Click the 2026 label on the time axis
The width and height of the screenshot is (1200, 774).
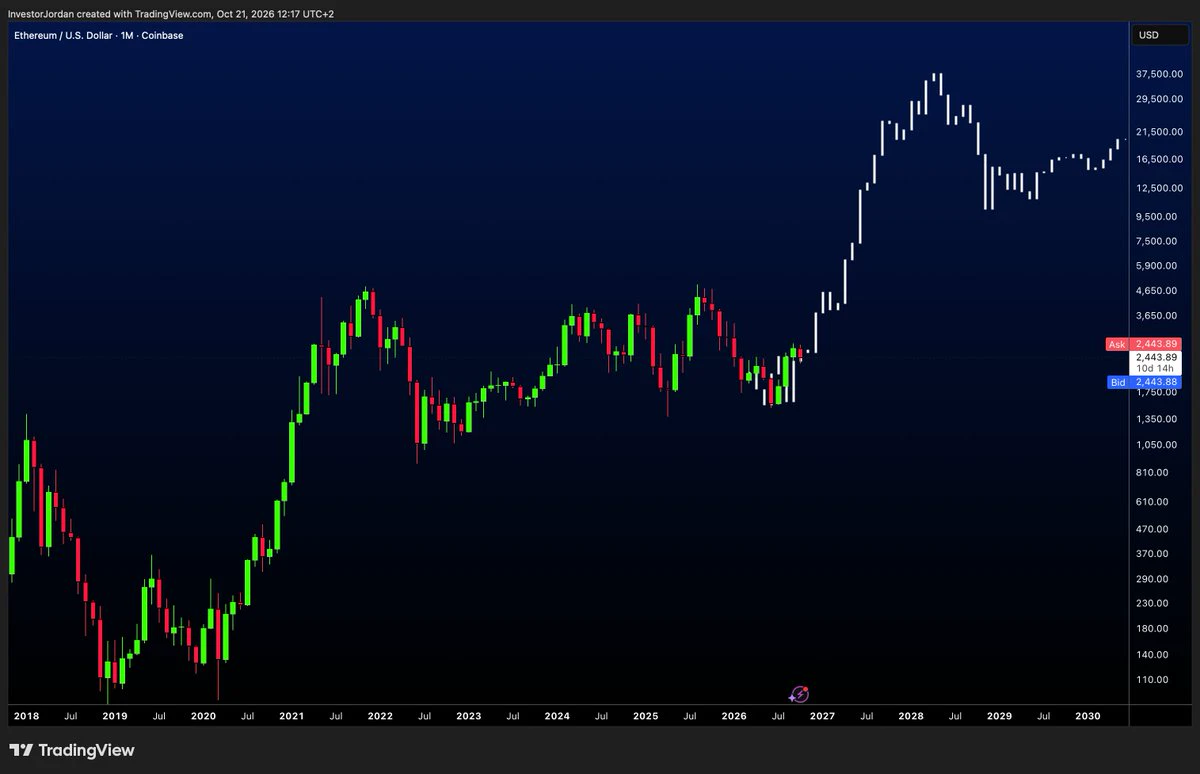(x=734, y=717)
